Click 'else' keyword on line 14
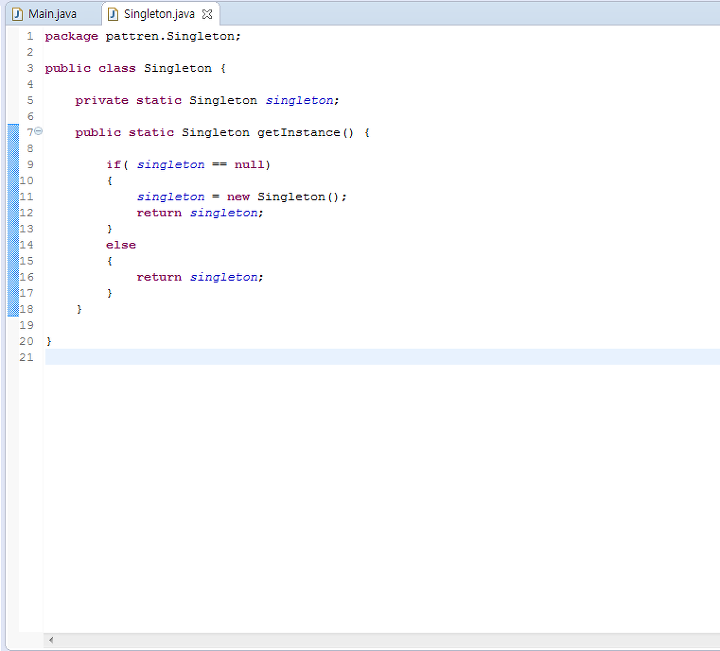Screen dimensions: 720x651 (121, 245)
